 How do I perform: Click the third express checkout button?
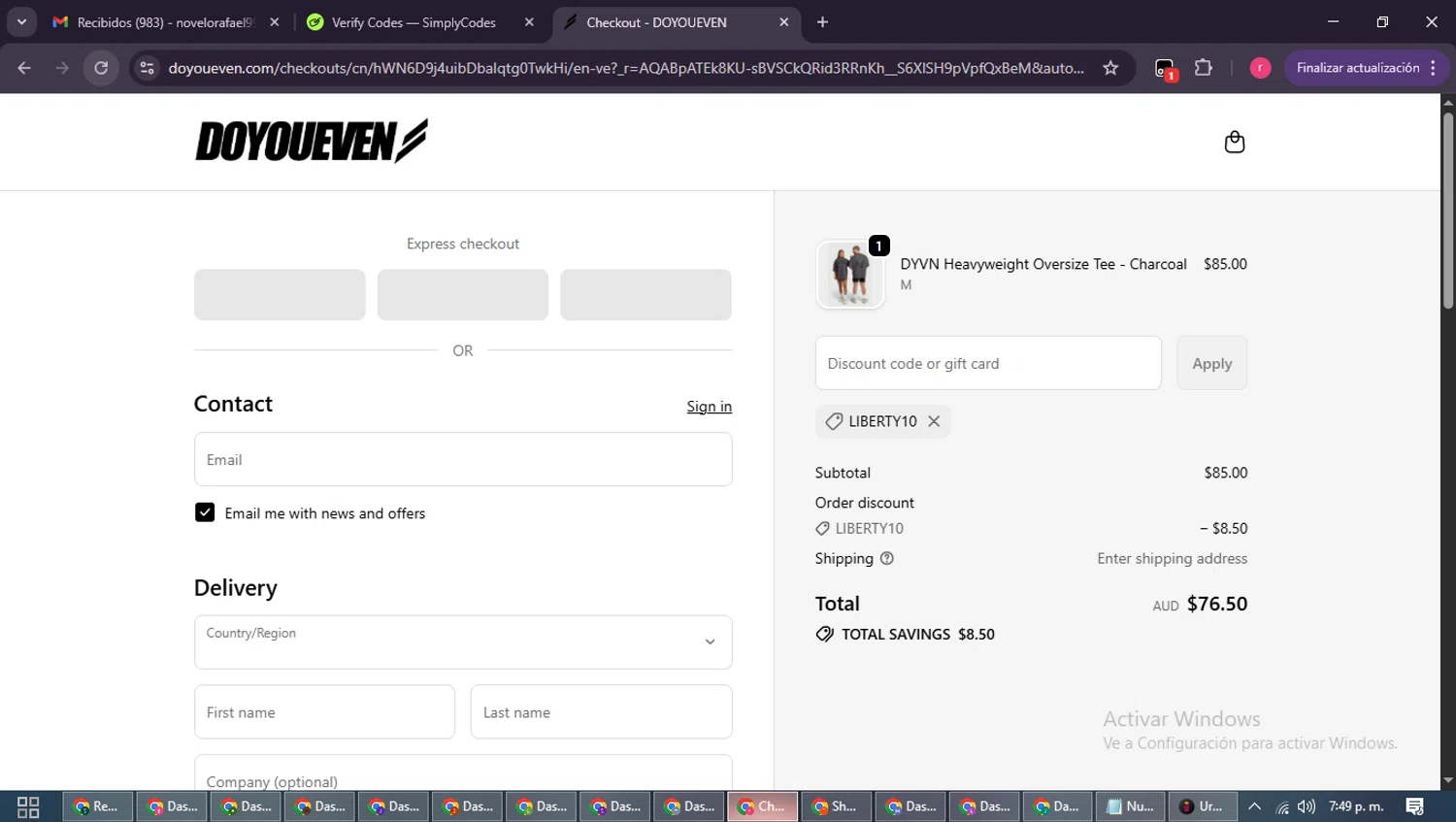[645, 295]
